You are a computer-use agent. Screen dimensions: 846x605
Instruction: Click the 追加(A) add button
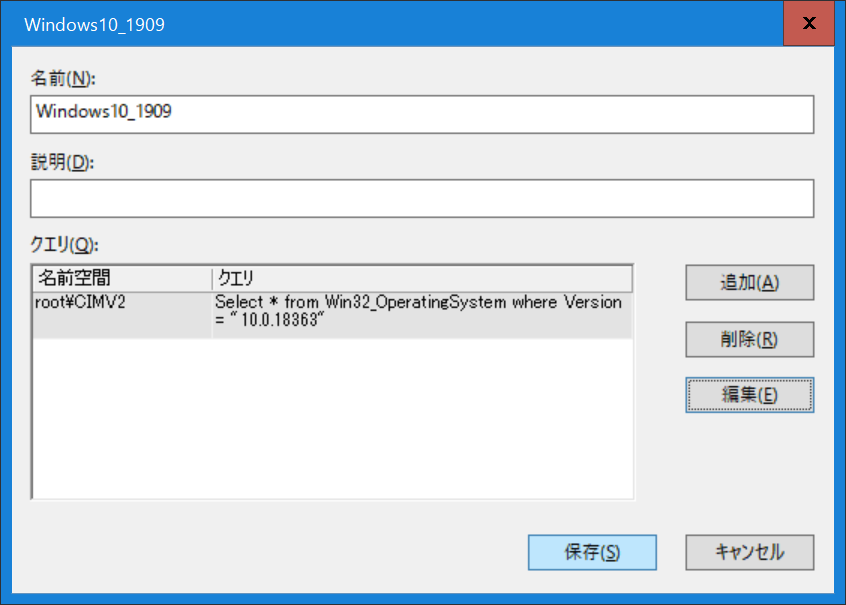pos(749,282)
